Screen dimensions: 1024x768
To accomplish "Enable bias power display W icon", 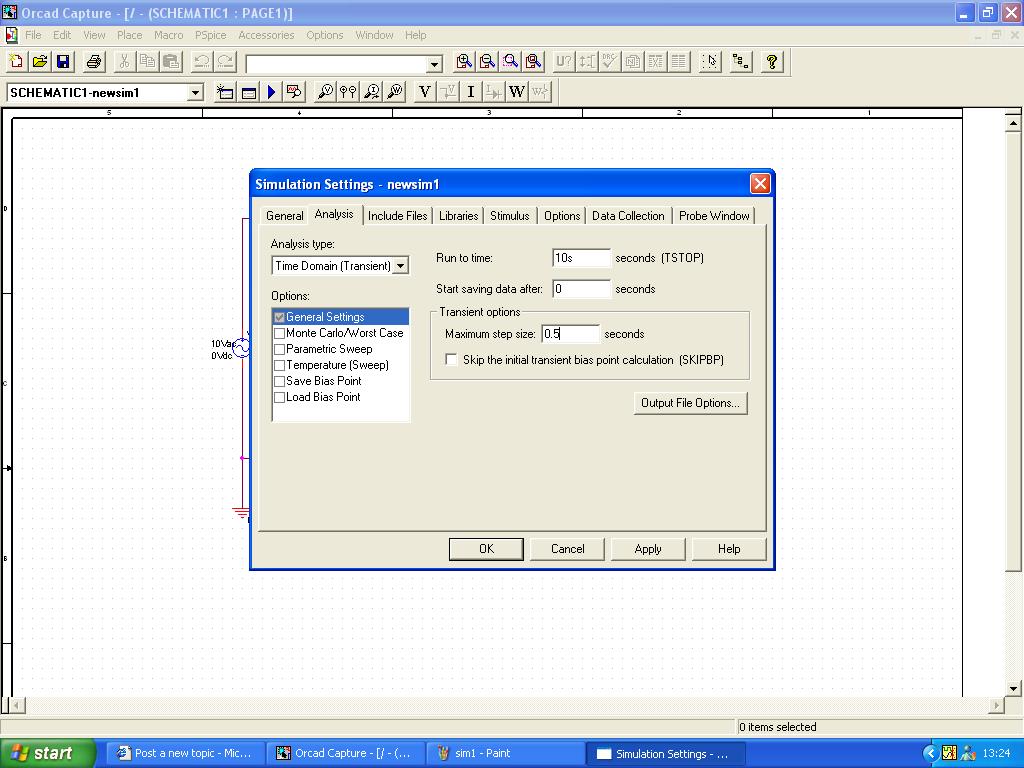I will pos(517,92).
